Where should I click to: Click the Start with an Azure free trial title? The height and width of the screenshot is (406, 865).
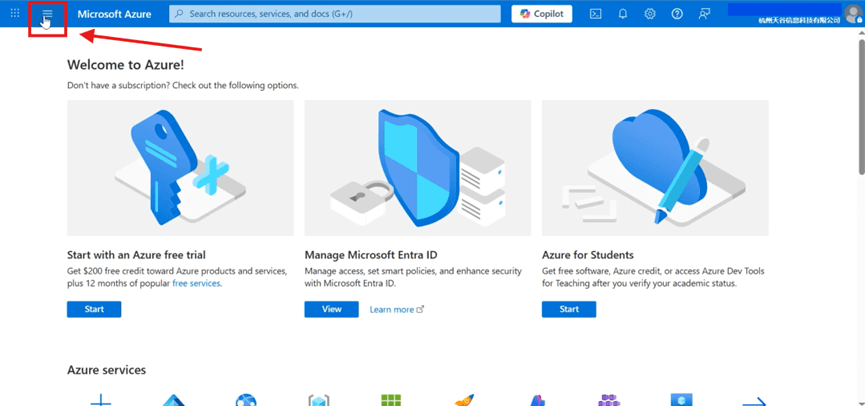click(136, 255)
